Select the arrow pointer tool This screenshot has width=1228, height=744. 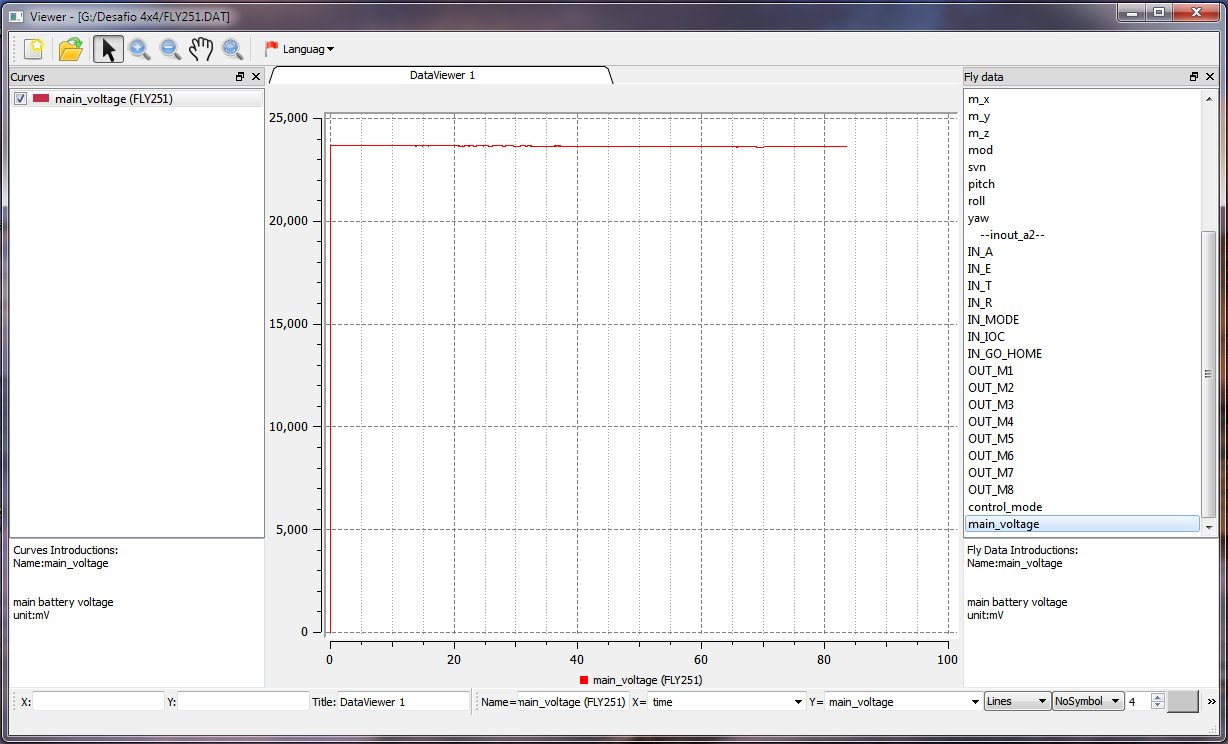[108, 49]
